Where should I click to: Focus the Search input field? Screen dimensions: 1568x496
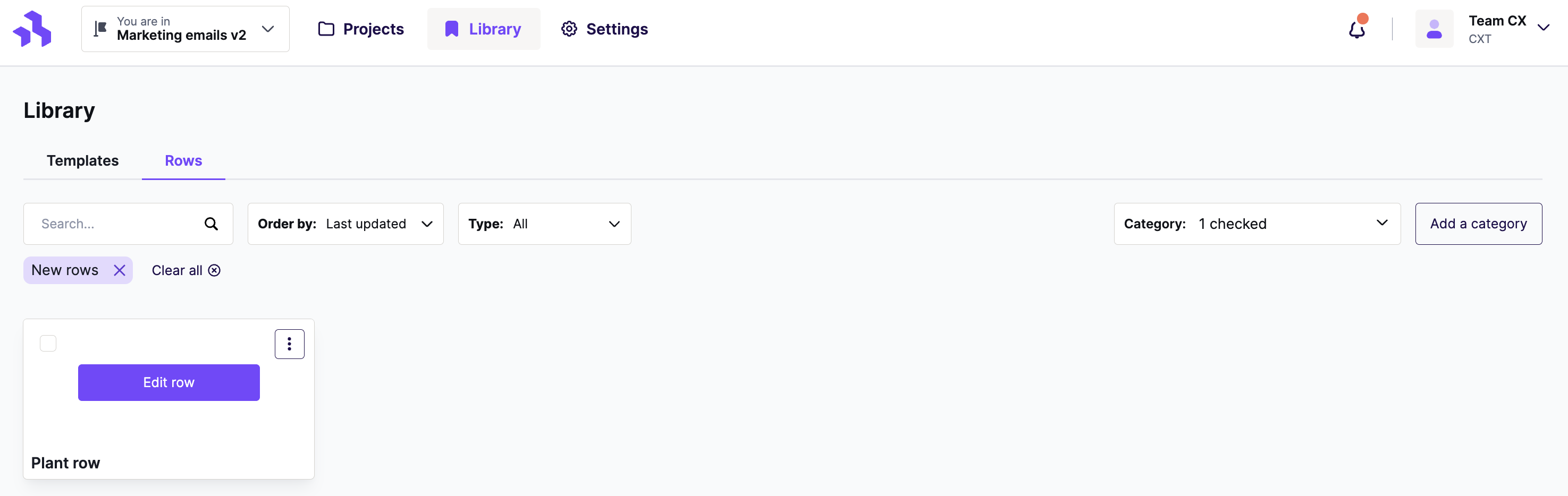[128, 224]
